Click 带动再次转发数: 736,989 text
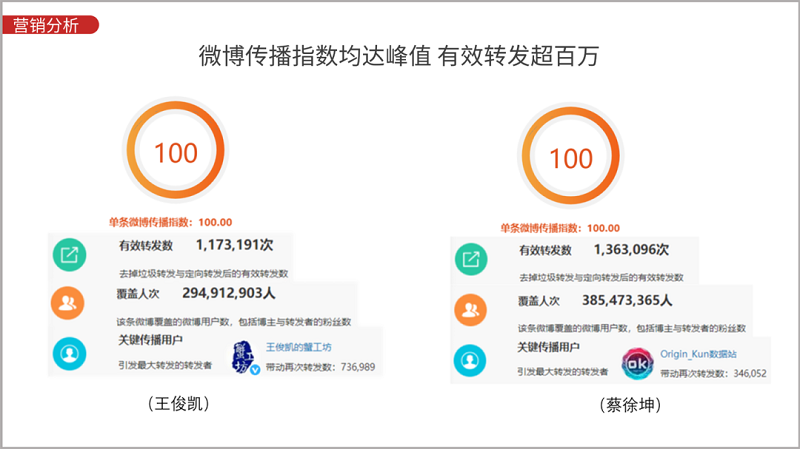 click(320, 367)
